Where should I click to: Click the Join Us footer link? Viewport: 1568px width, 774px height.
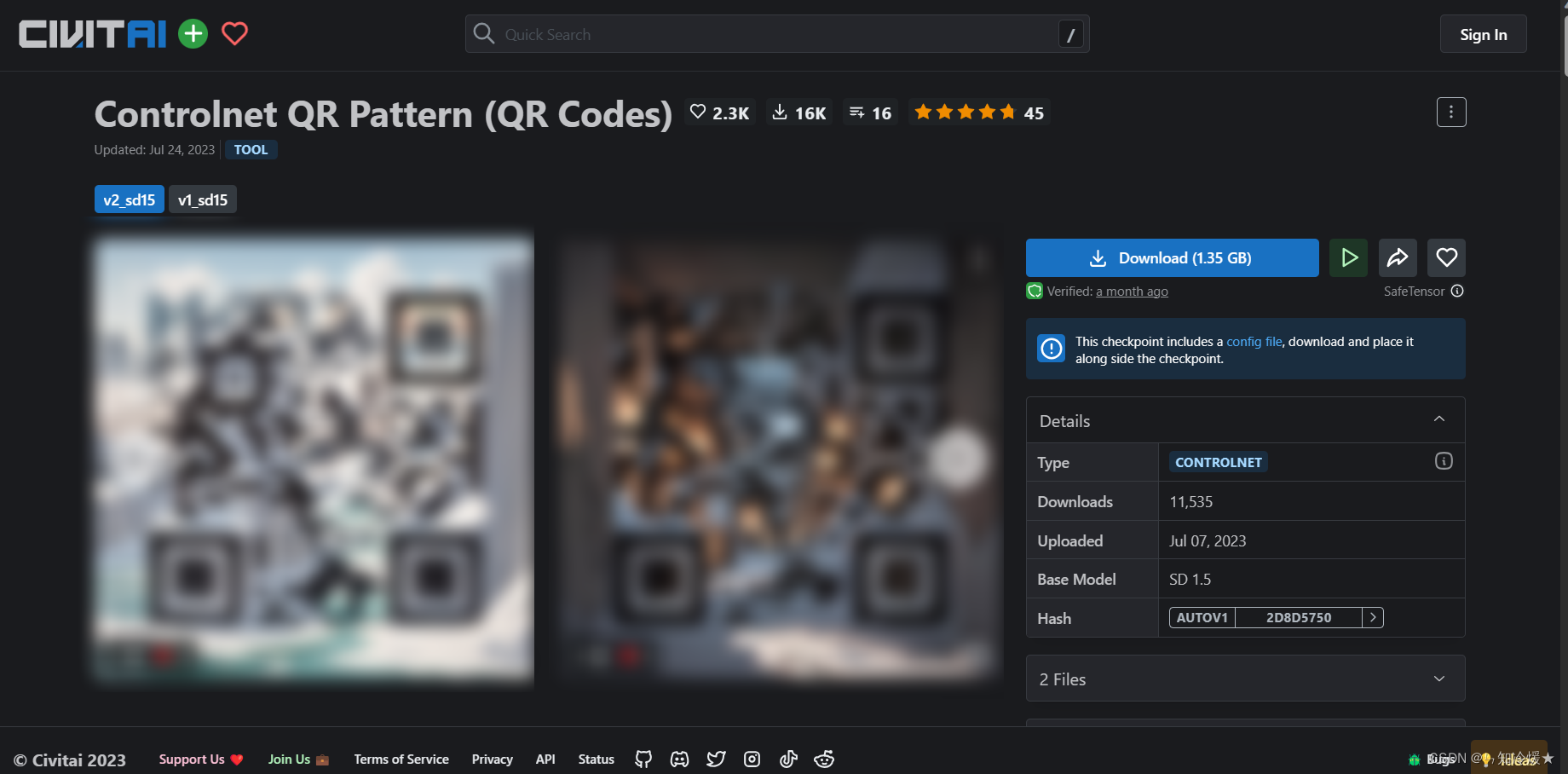tap(298, 760)
